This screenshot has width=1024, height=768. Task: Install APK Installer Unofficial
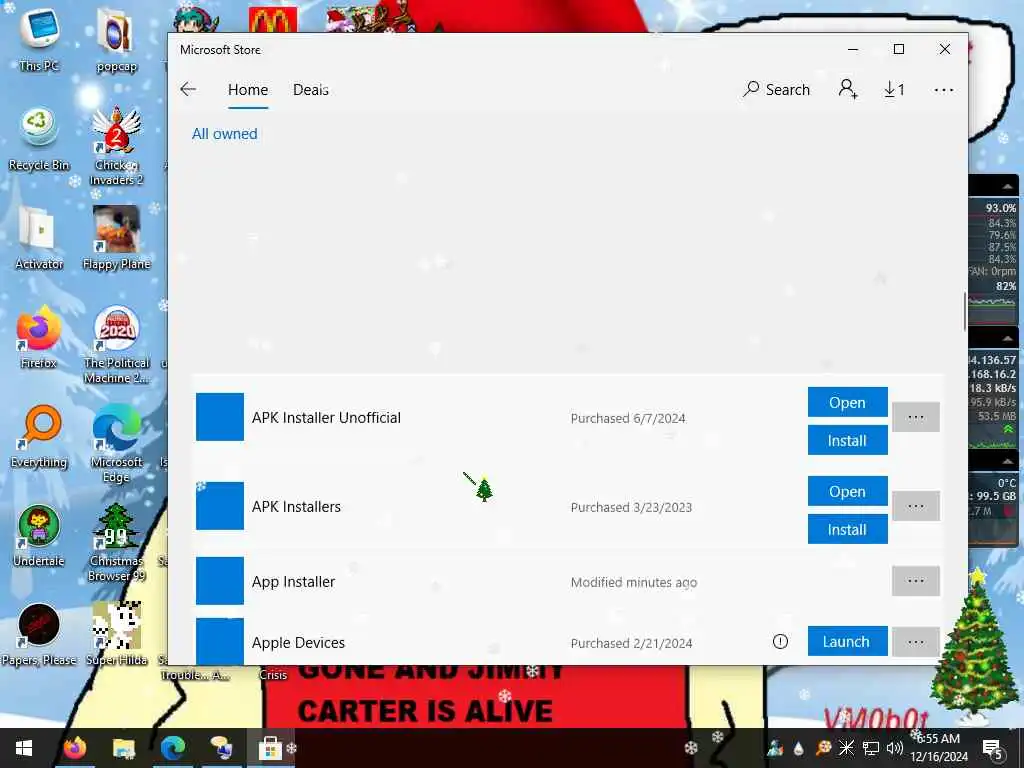[x=847, y=440]
